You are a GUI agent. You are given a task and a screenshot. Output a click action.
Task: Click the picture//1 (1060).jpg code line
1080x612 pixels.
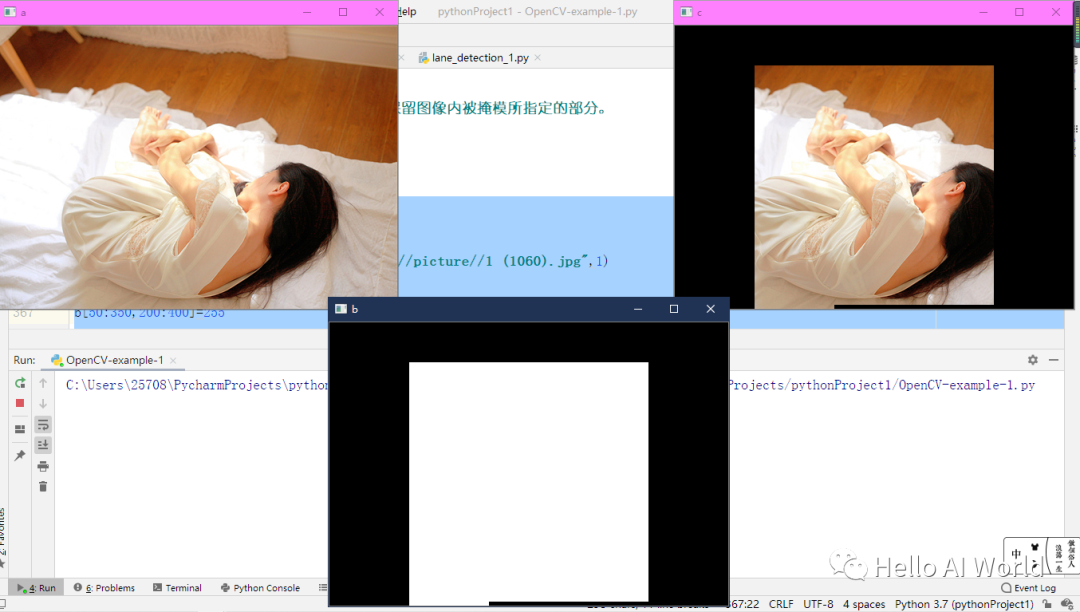[x=502, y=261]
